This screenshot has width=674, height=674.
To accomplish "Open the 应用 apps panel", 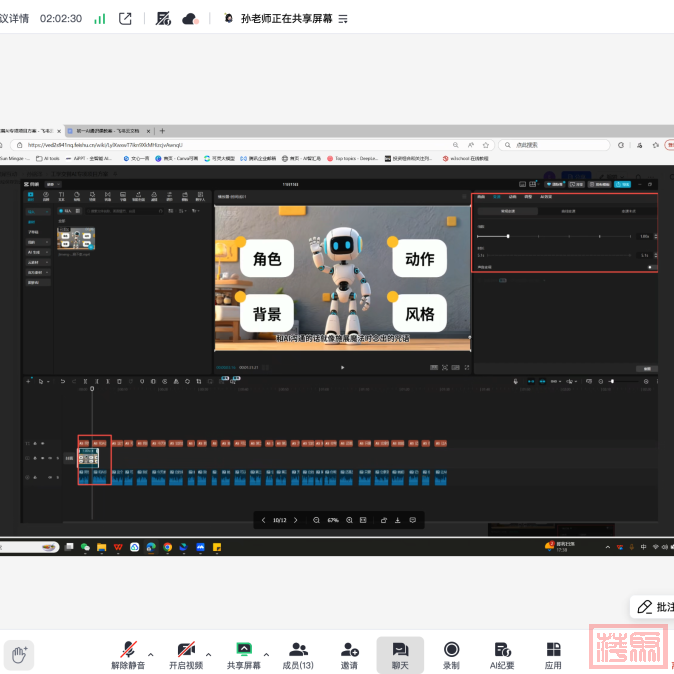I will [x=553, y=650].
